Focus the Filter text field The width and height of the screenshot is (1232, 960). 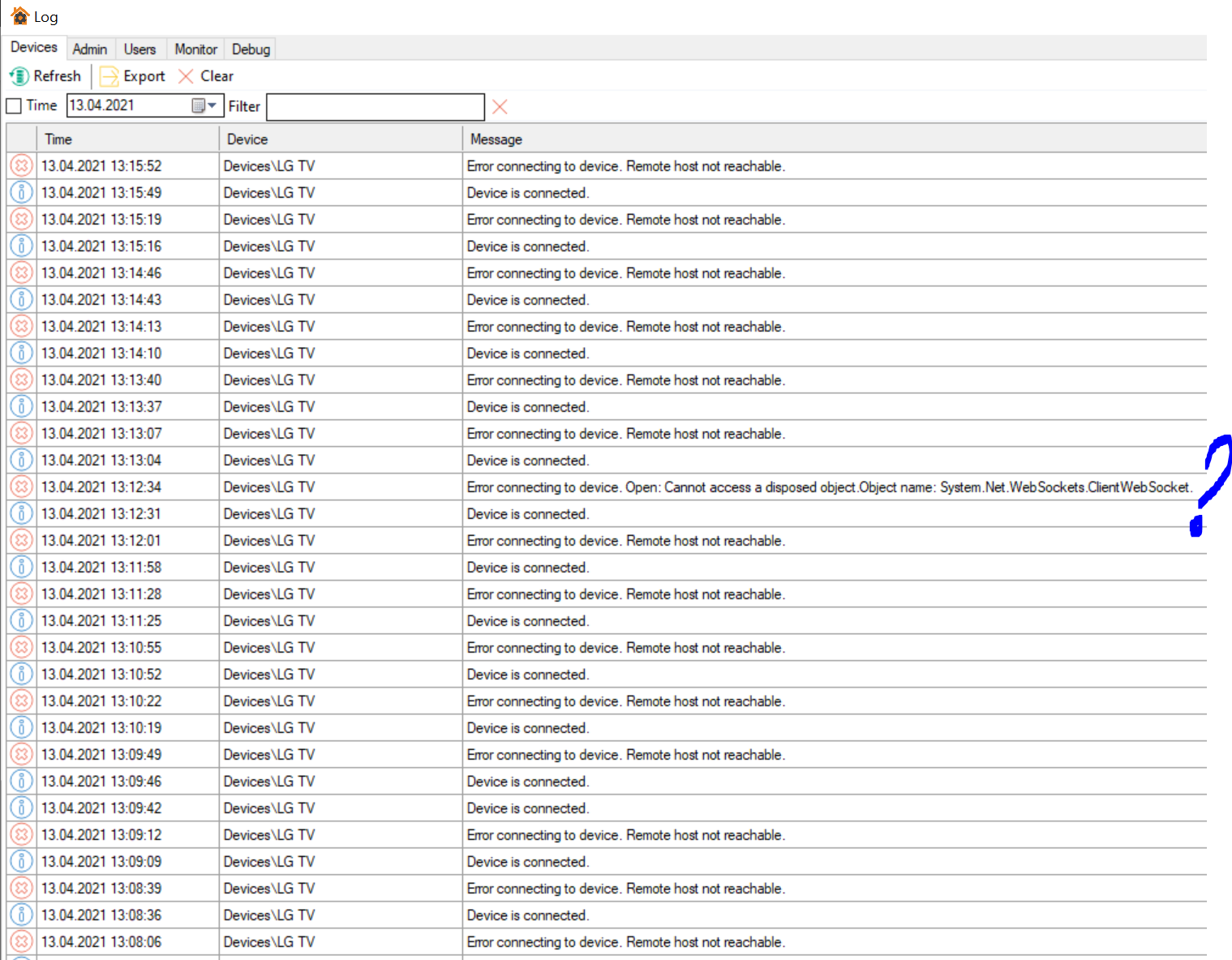375,107
